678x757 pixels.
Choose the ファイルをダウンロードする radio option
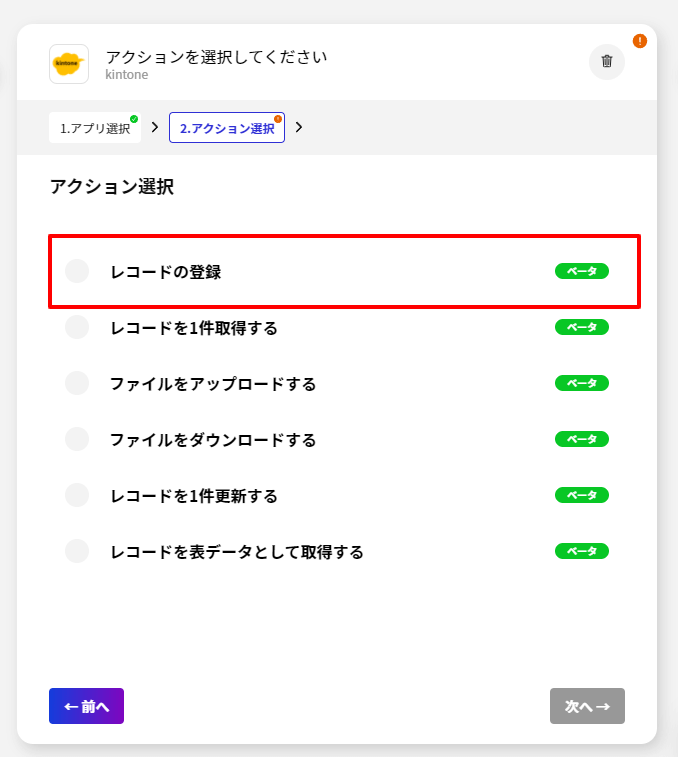(x=77, y=439)
